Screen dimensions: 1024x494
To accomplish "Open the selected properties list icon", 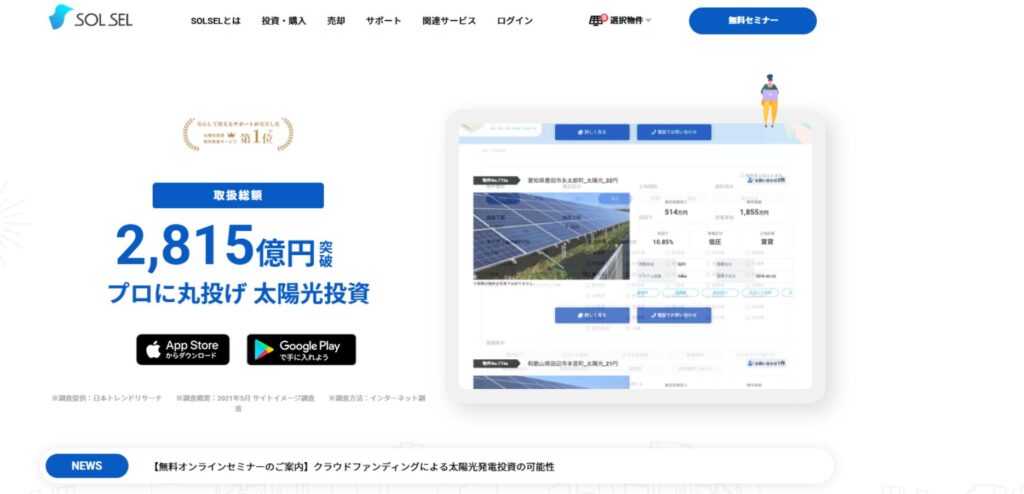I will (598, 20).
